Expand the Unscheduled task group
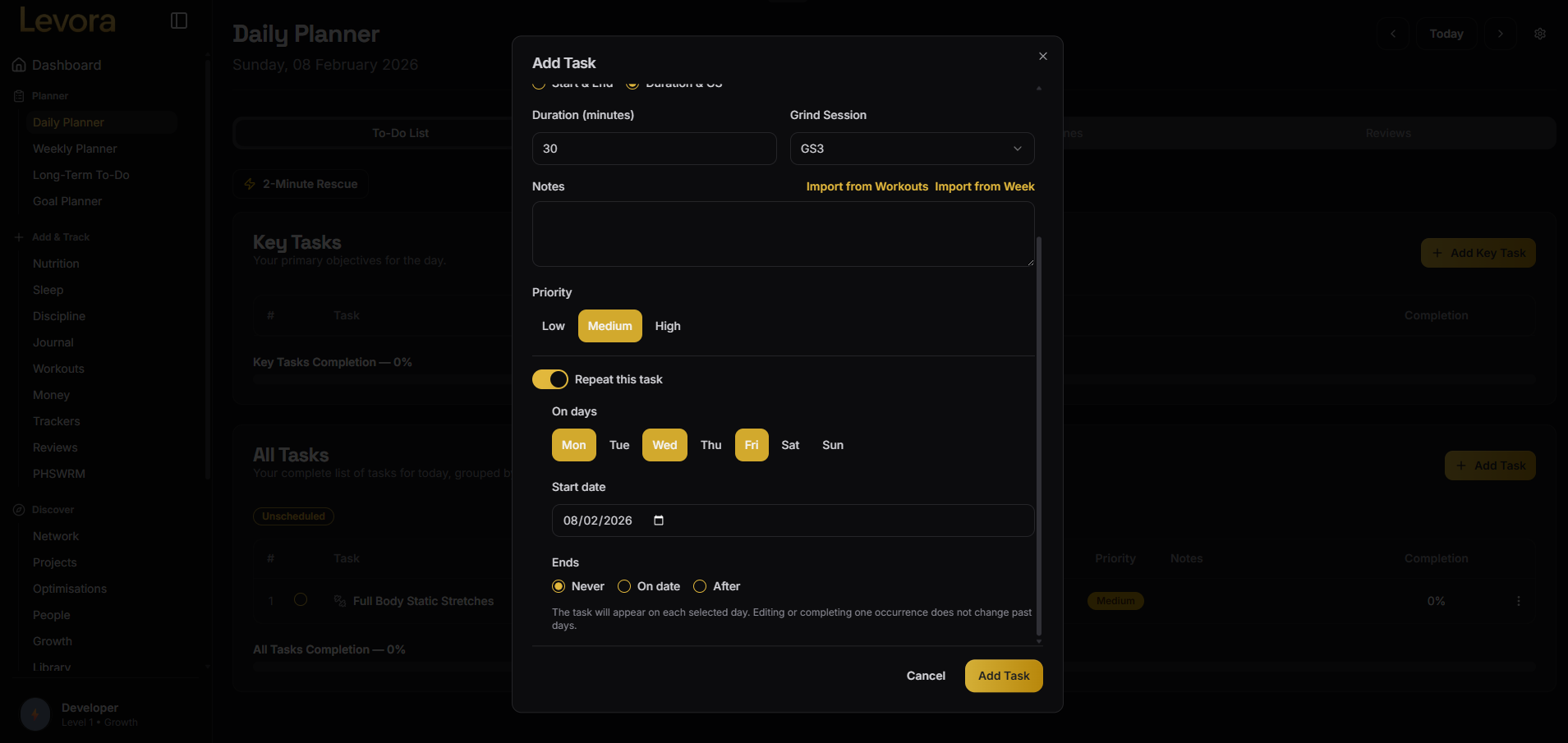The height and width of the screenshot is (743, 1568). click(292, 516)
